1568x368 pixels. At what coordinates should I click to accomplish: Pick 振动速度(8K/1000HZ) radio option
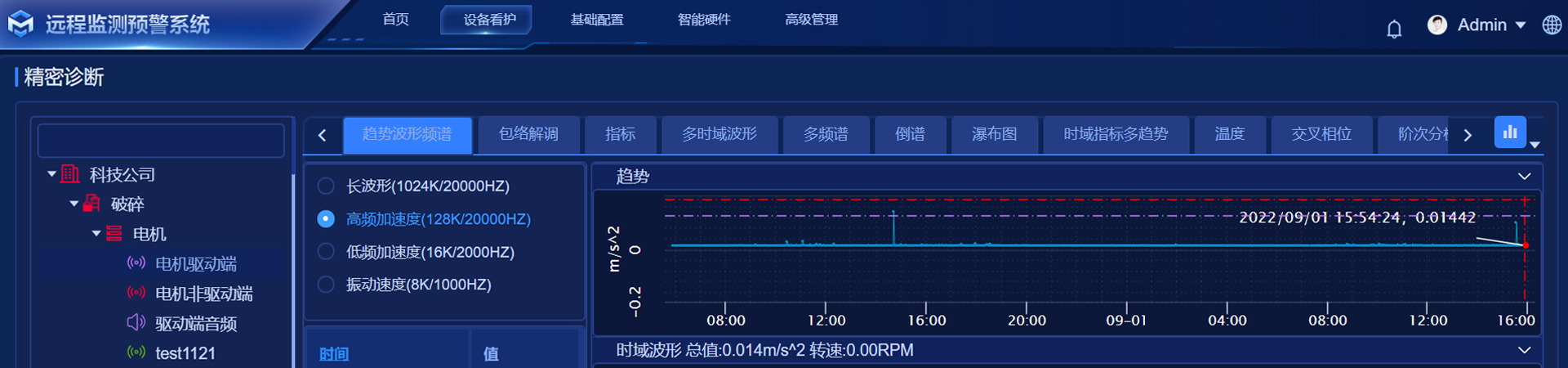(326, 285)
